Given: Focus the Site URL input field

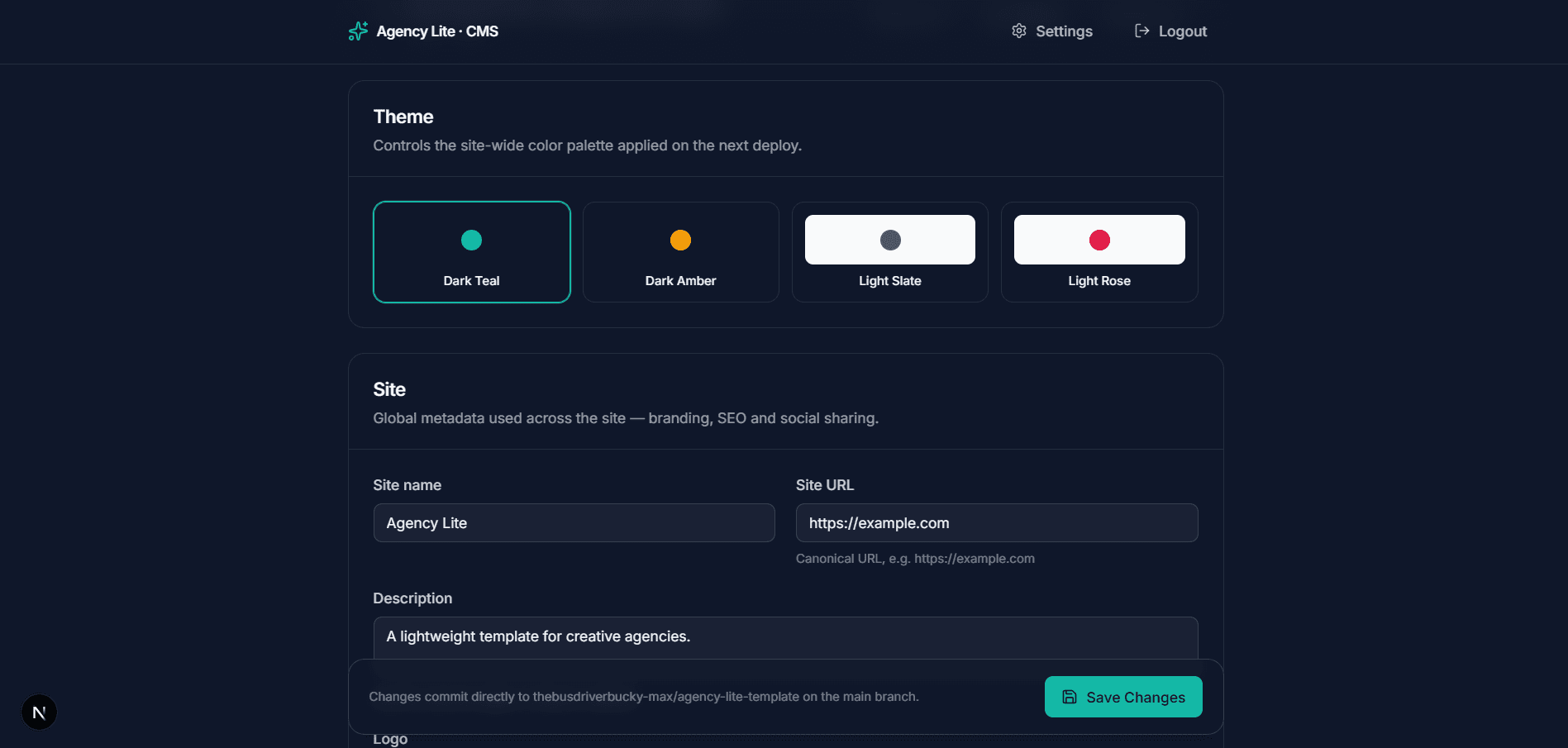Looking at the screenshot, I should click(997, 523).
